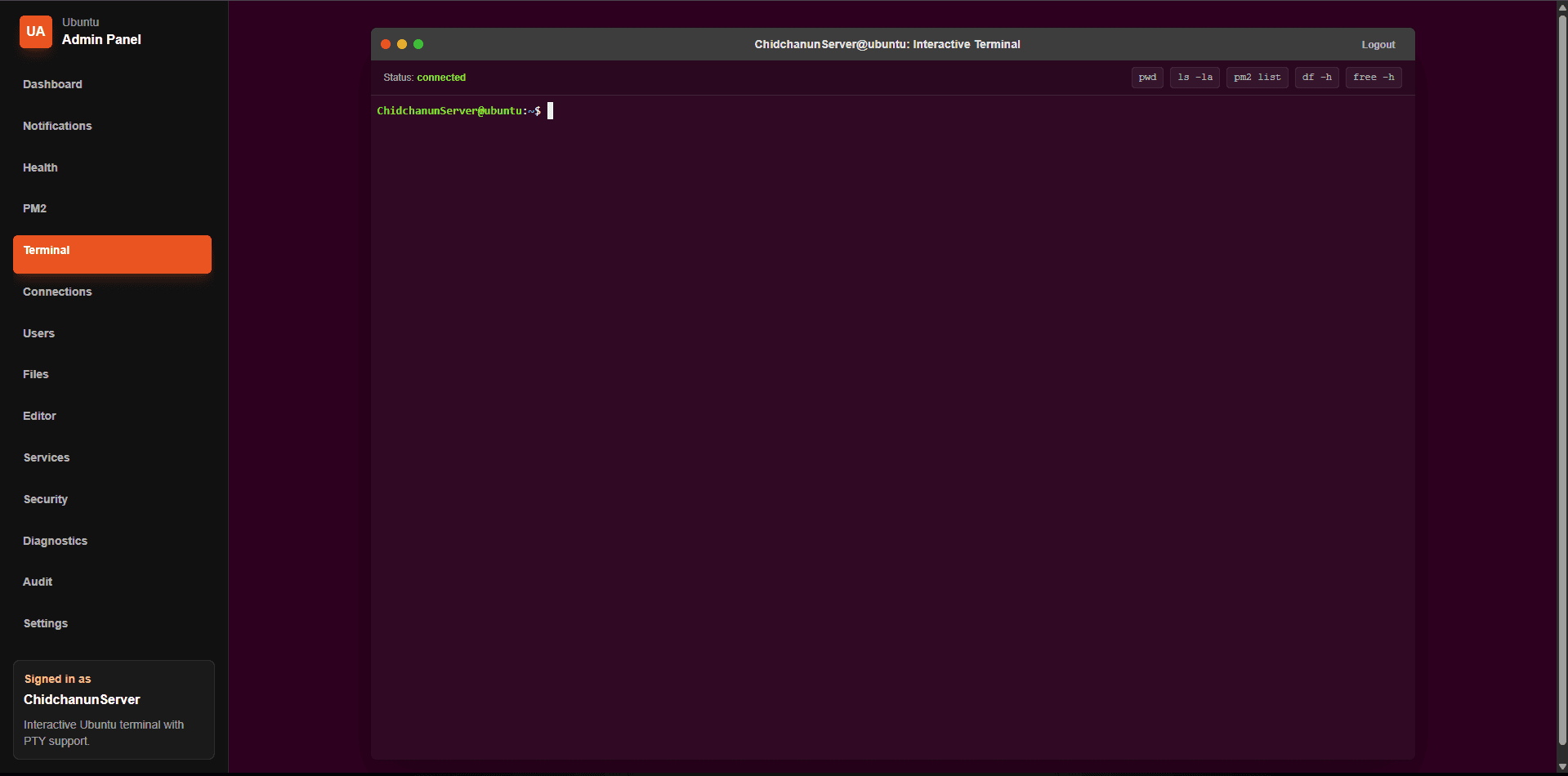
Task: Run the df -h quick command
Action: tap(1316, 78)
